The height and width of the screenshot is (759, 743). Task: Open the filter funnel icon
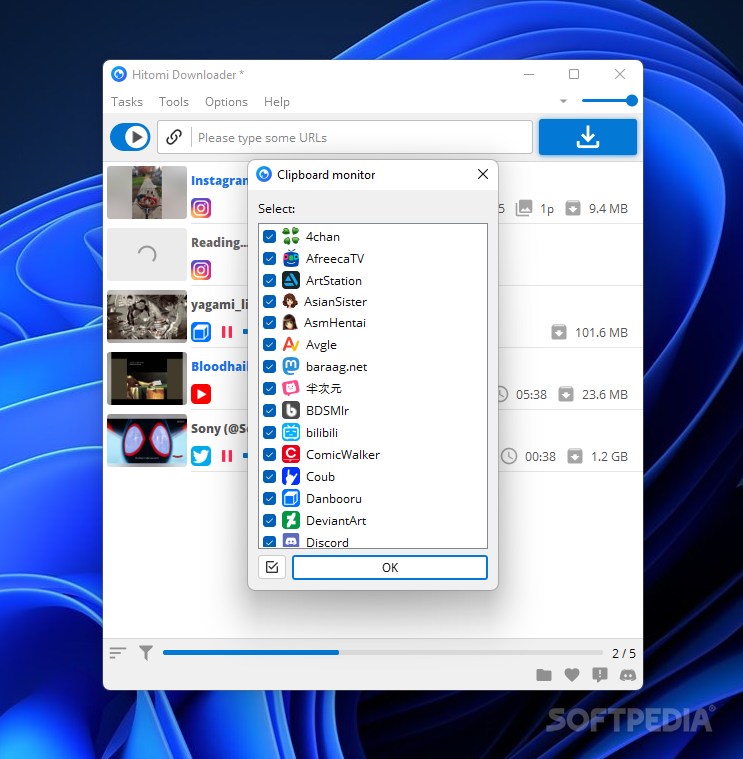(146, 653)
